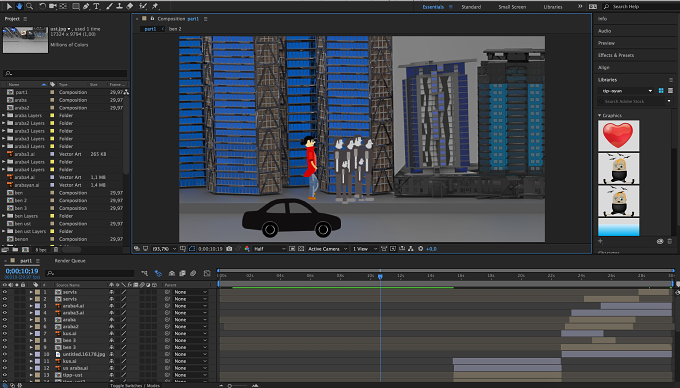Hide layer 13 tipp-ust eye
The width and height of the screenshot is (680, 388).
[5, 375]
